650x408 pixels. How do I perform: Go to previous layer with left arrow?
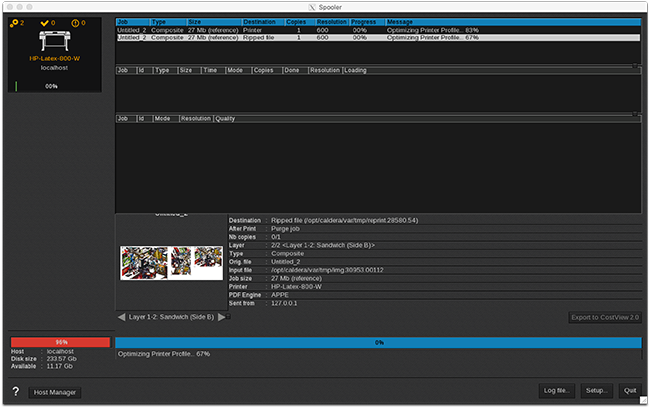[x=122, y=317]
